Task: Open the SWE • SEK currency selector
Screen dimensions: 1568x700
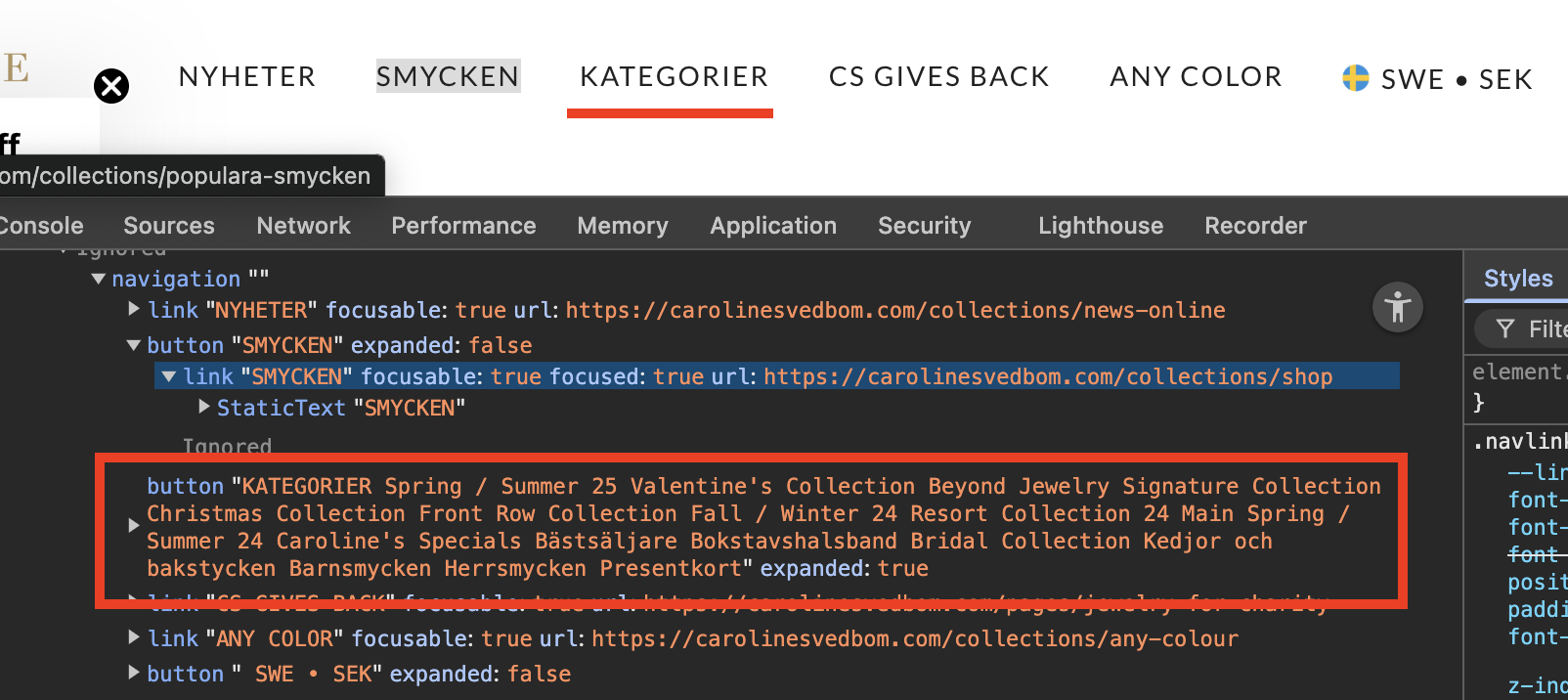Action: click(1437, 78)
